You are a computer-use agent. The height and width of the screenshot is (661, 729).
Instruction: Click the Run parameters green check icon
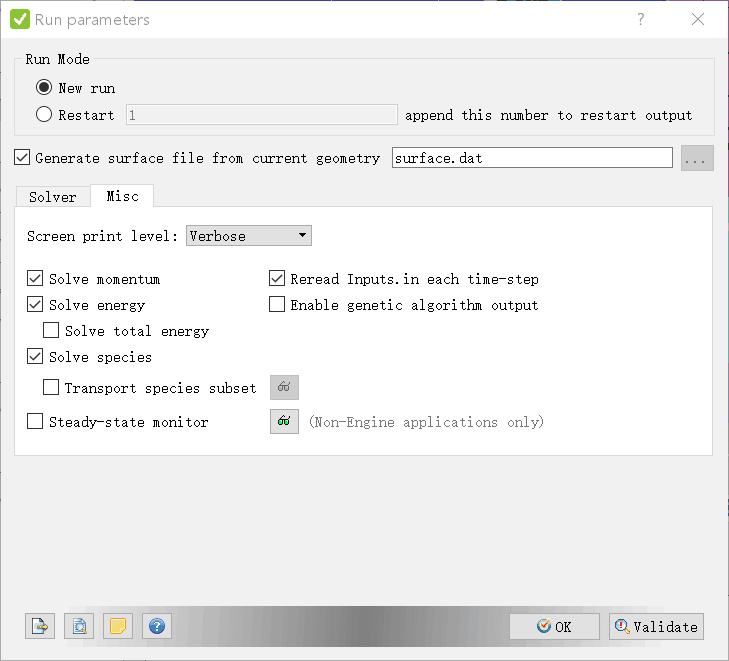point(20,19)
